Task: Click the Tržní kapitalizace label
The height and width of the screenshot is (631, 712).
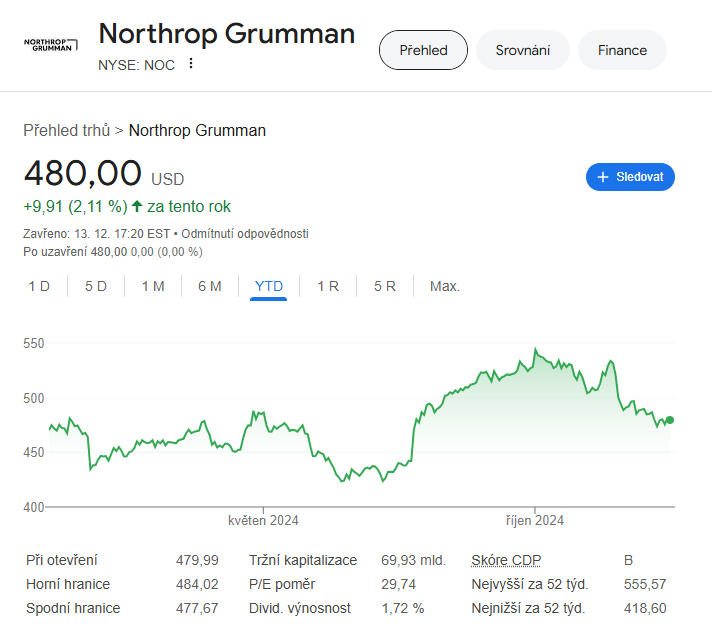Action: tap(303, 560)
